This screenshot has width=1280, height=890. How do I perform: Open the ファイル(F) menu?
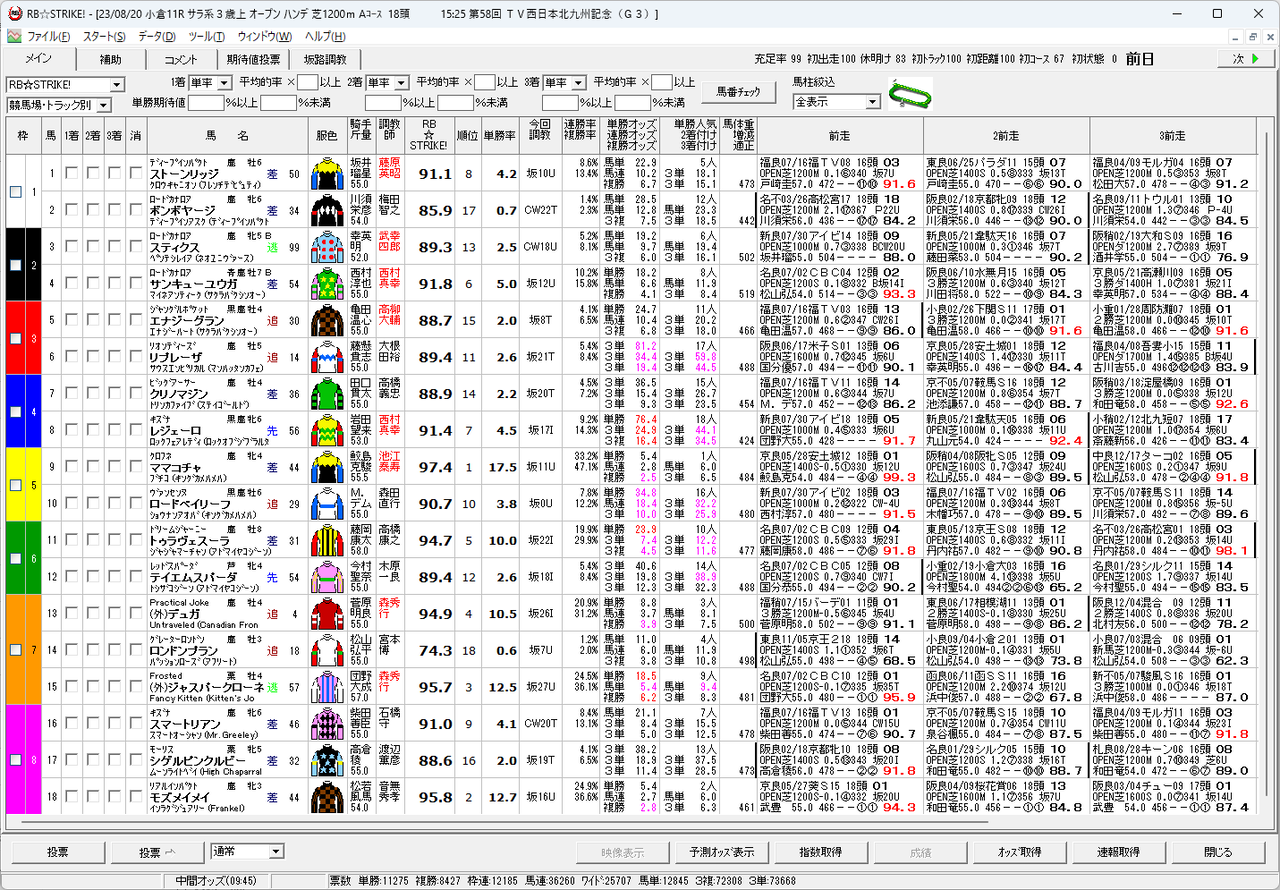click(x=48, y=36)
